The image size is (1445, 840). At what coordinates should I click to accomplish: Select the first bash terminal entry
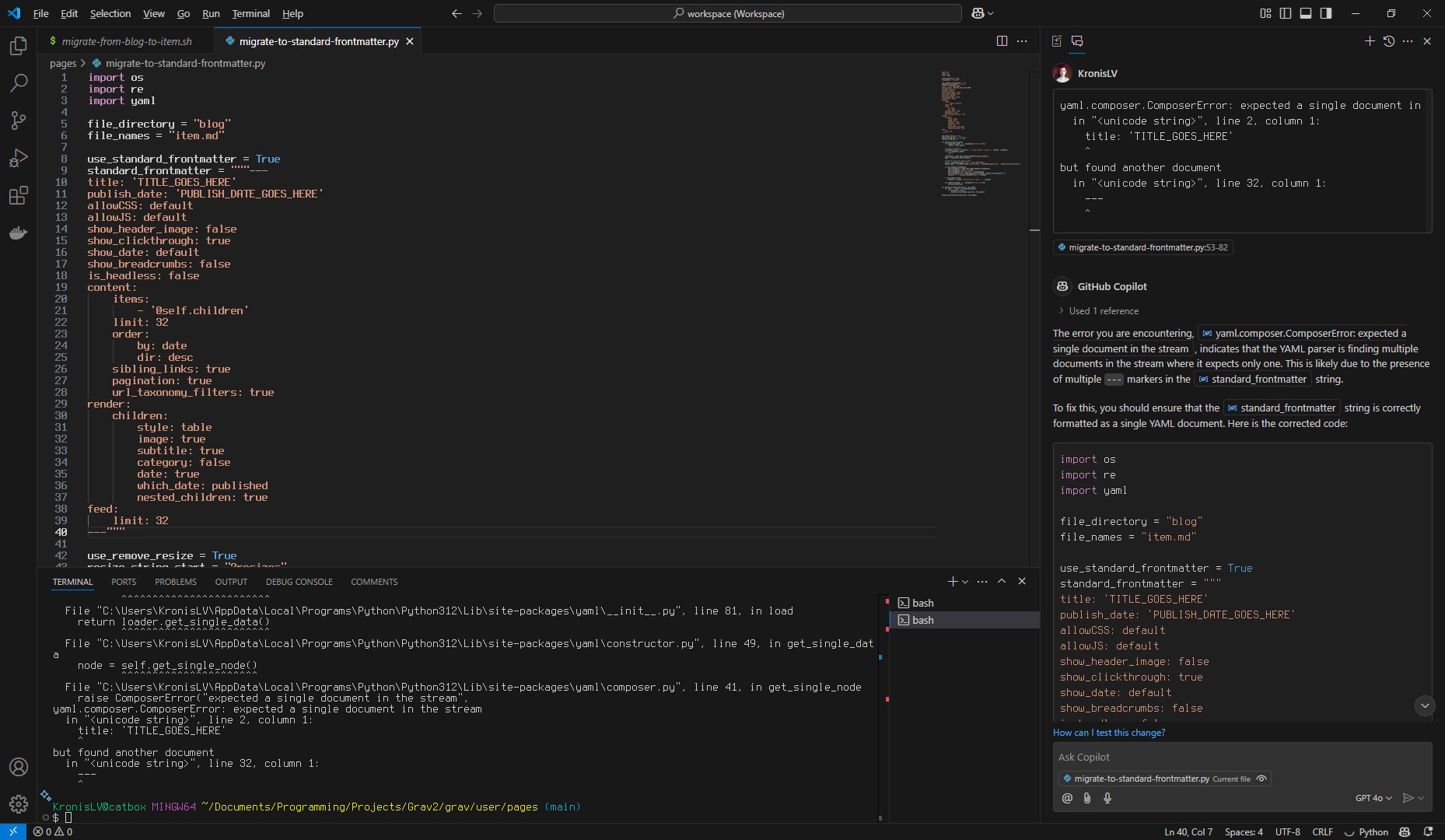pos(964,603)
